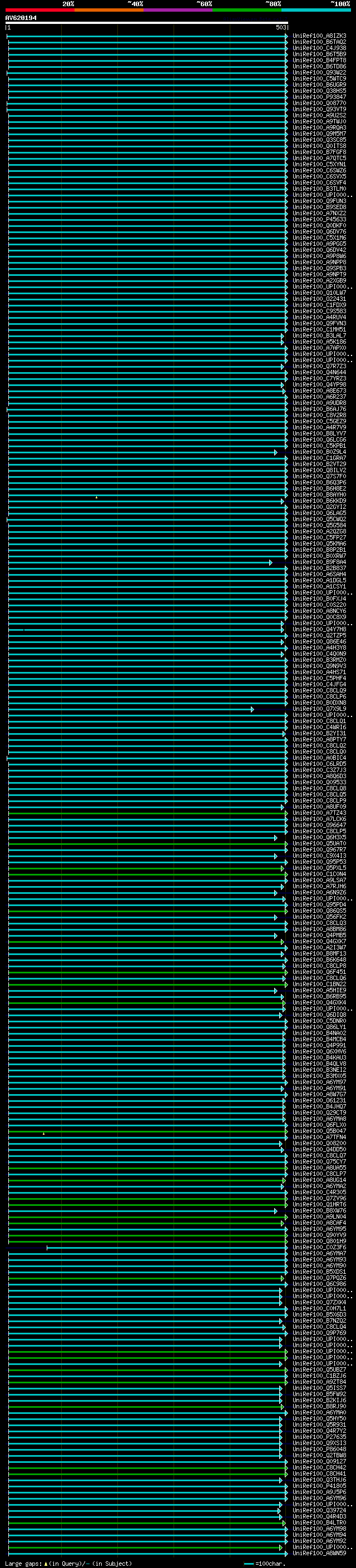Select hit label UniRef100_O96647
This screenshot has width=356, height=1568.
coord(319,825)
